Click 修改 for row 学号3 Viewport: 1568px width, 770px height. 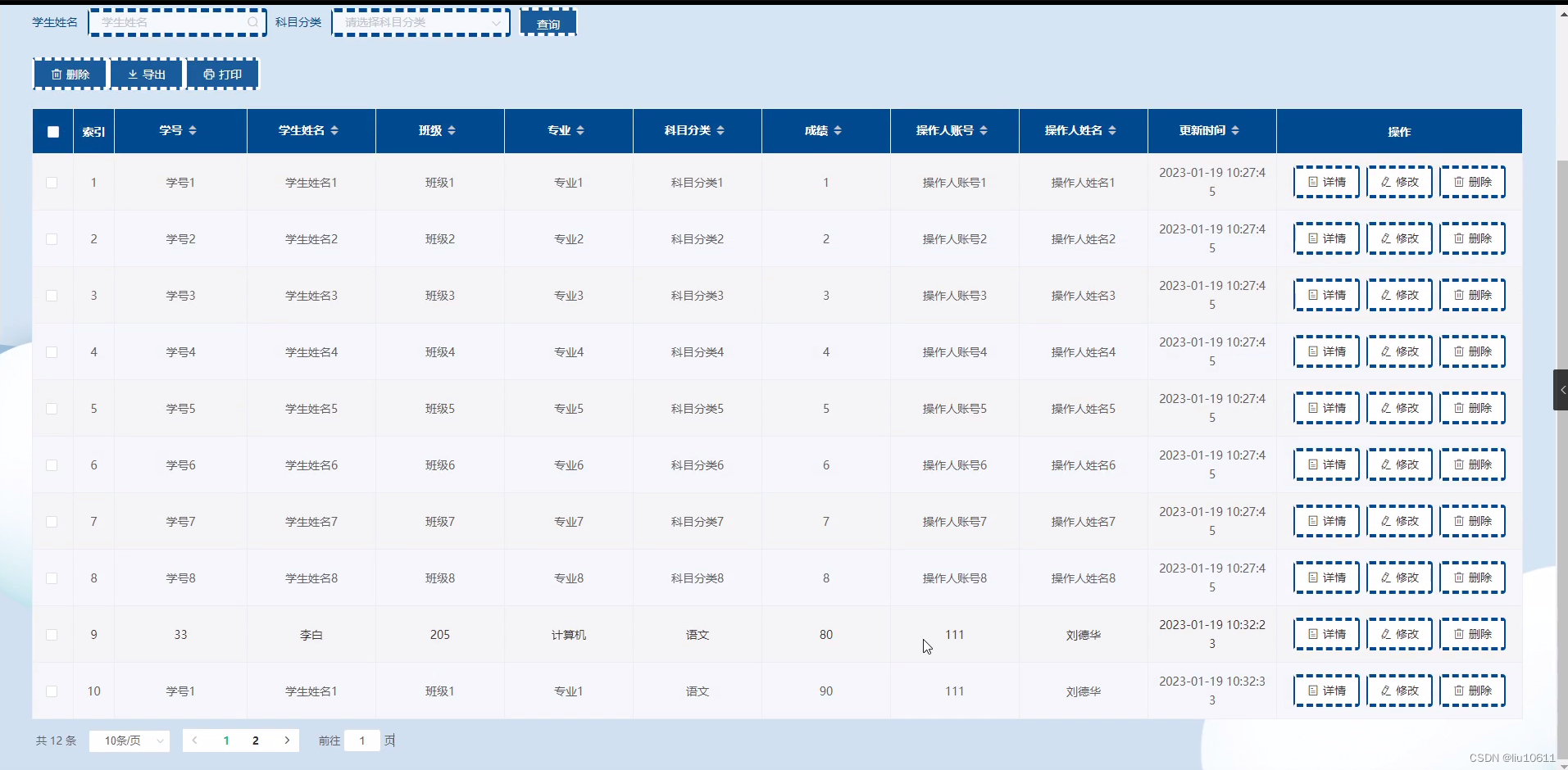tap(1399, 295)
